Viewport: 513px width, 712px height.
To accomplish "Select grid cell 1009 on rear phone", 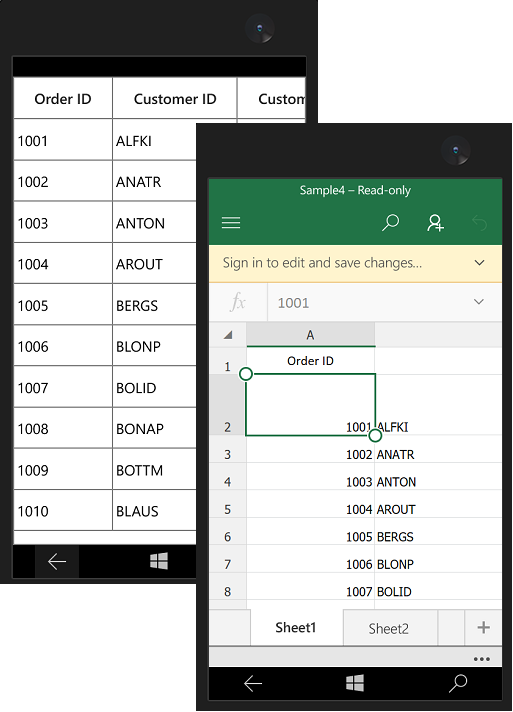I will (63, 470).
